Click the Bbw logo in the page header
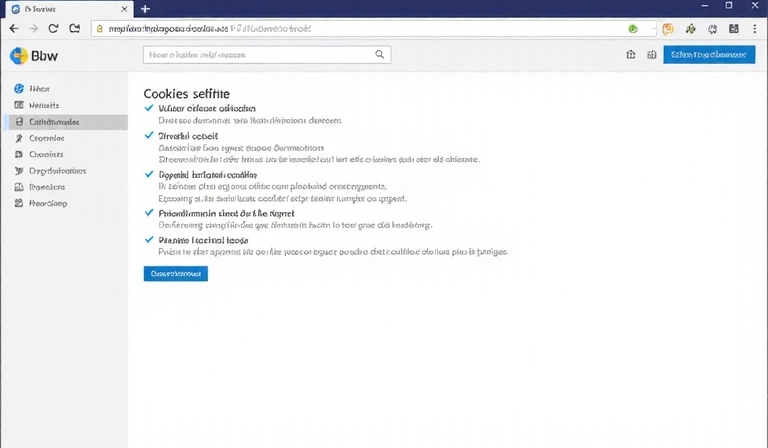This screenshot has width=768, height=448. tap(19, 56)
